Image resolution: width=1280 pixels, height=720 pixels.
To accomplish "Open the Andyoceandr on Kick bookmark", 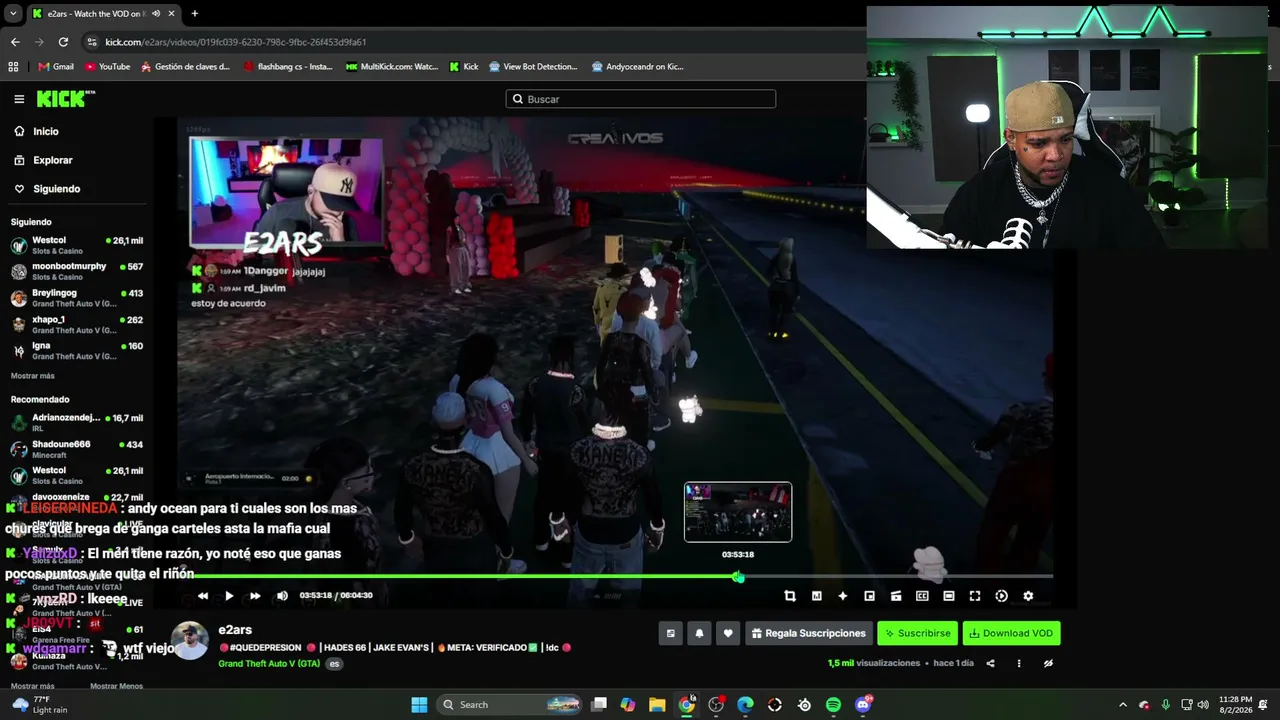I will (x=638, y=67).
